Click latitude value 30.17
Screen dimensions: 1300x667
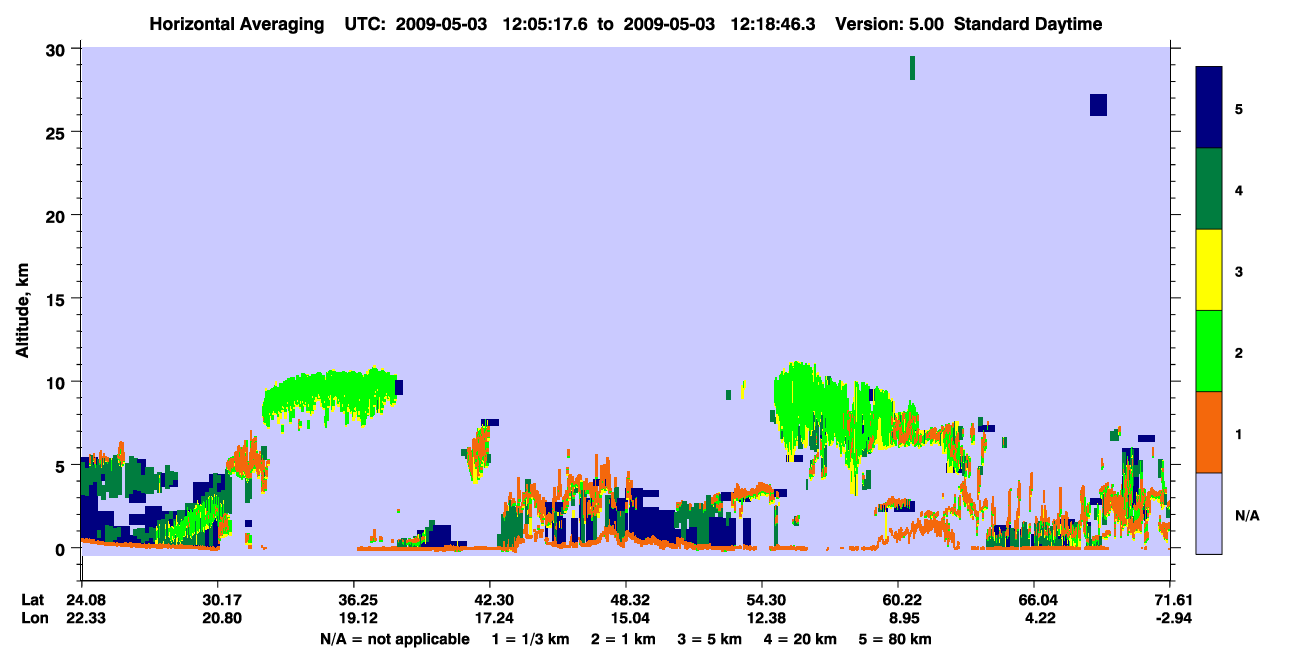pos(219,600)
